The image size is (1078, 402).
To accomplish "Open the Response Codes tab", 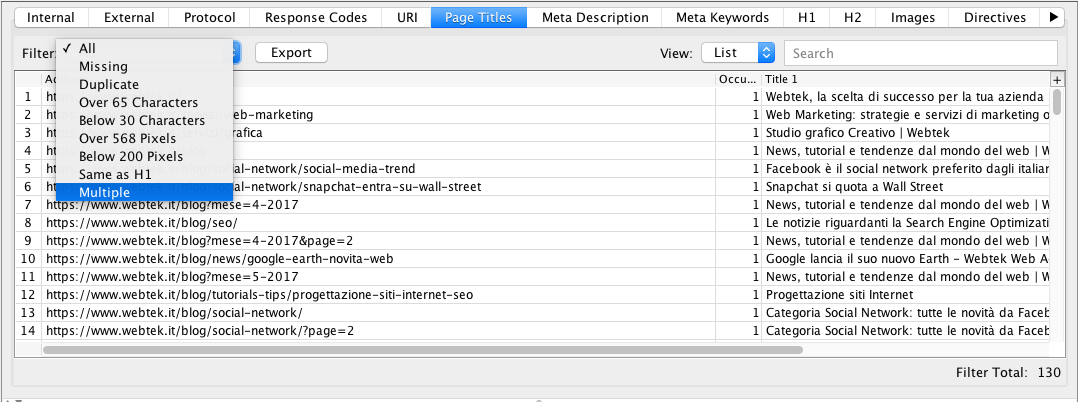I will pos(316,18).
